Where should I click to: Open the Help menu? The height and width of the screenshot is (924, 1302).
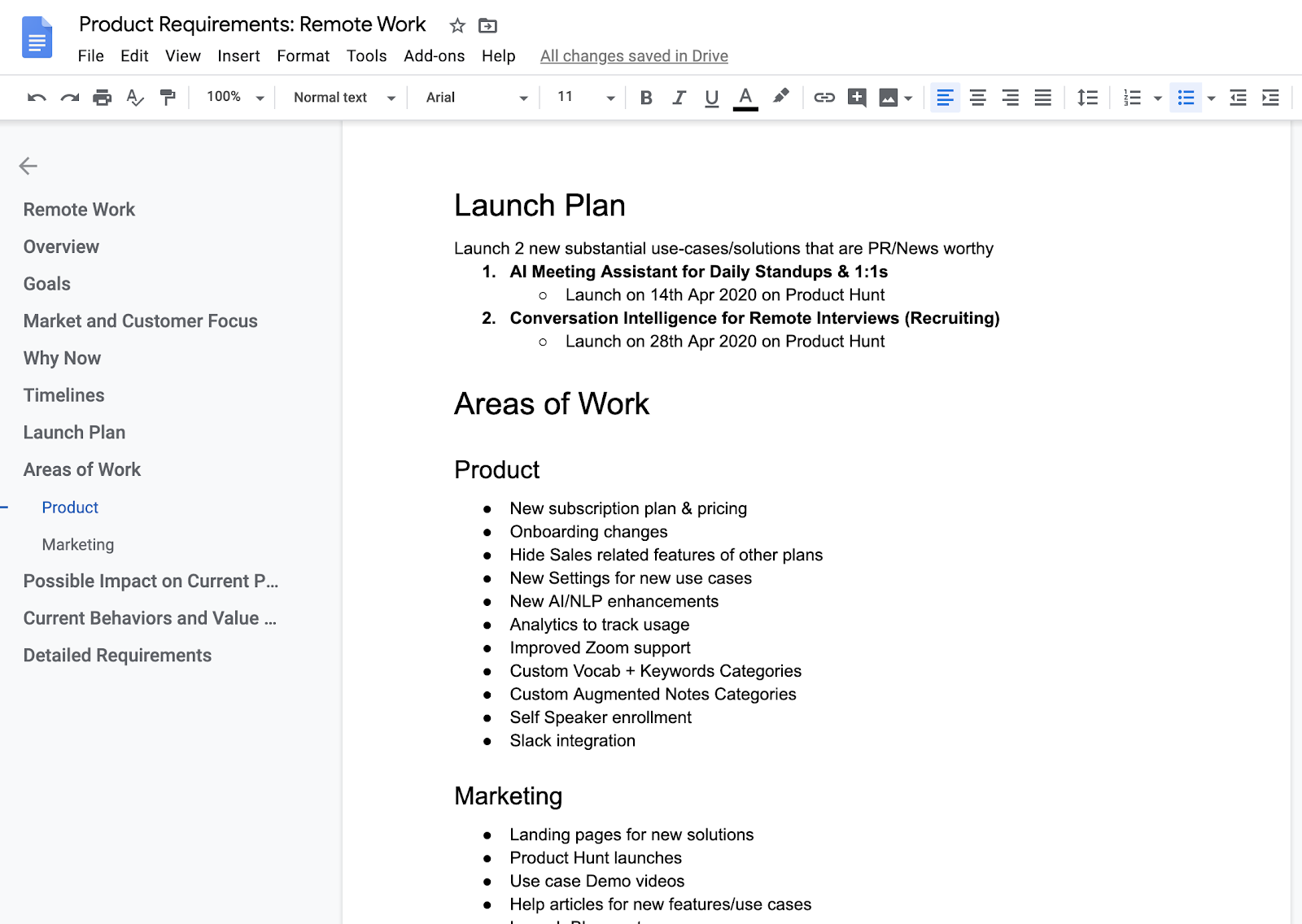[499, 56]
